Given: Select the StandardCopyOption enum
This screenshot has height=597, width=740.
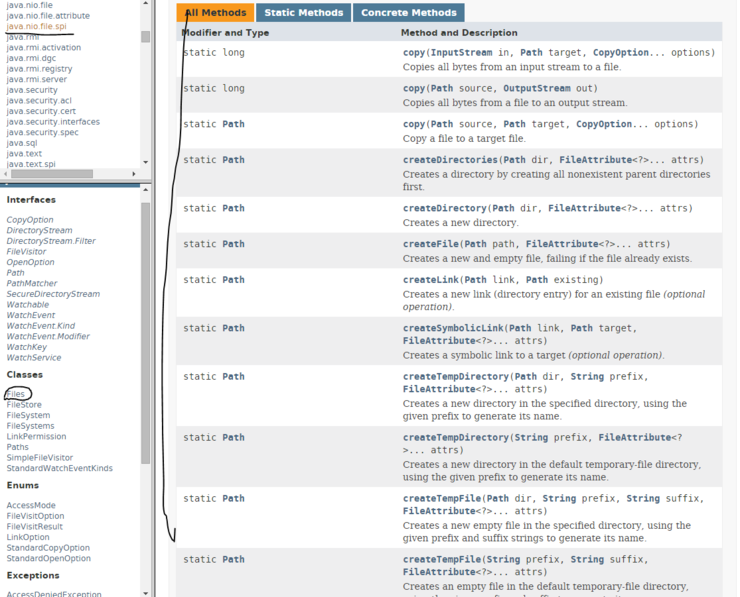Looking at the screenshot, I should (48, 548).
